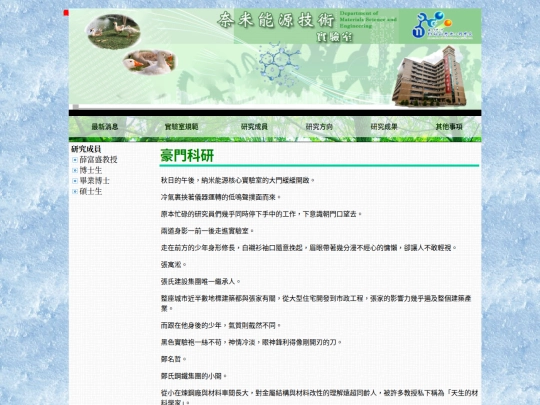Expand the icon beside 碩士生
Screen dimensions: 540x405
click(x=75, y=191)
